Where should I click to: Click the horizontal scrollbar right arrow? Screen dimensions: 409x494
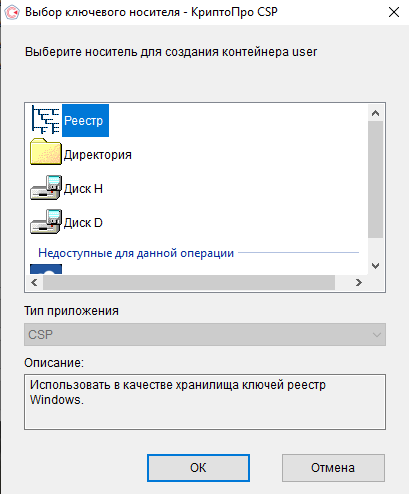(359, 283)
